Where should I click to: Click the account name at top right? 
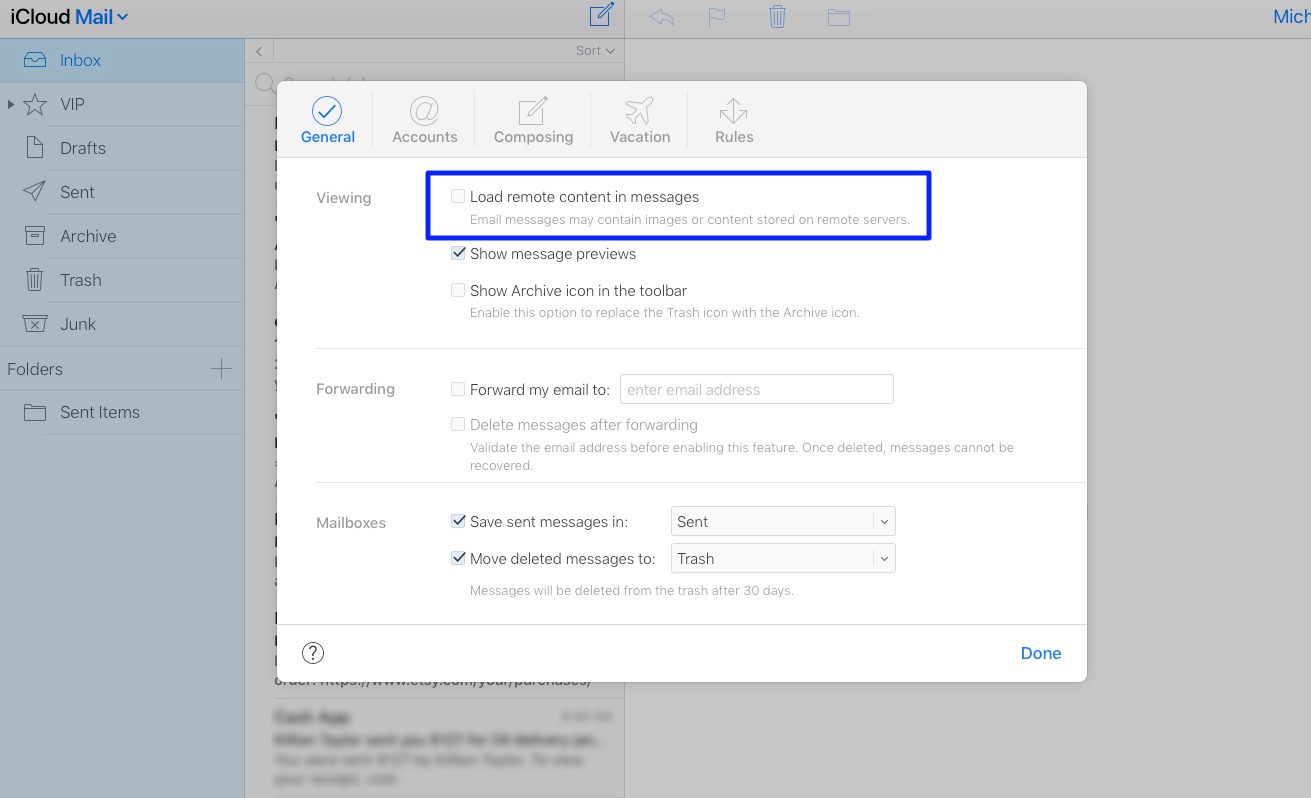(1291, 17)
